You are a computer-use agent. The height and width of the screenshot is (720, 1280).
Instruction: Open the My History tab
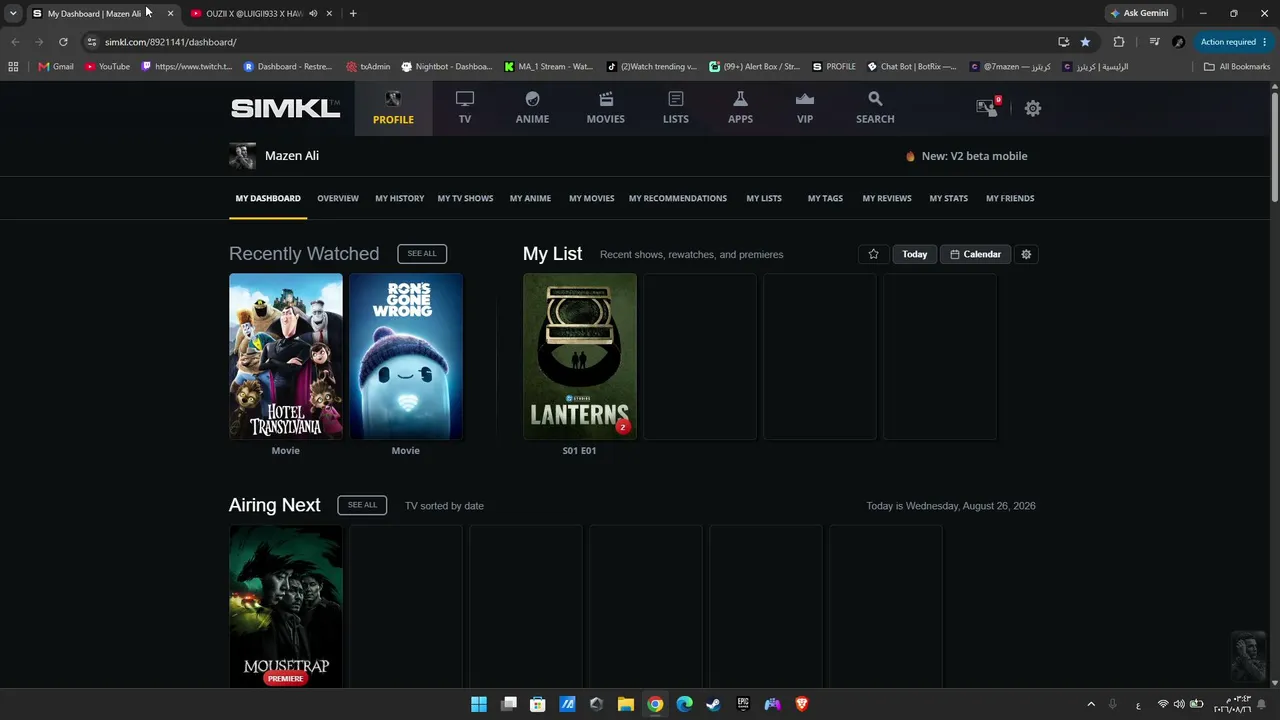[x=399, y=198]
